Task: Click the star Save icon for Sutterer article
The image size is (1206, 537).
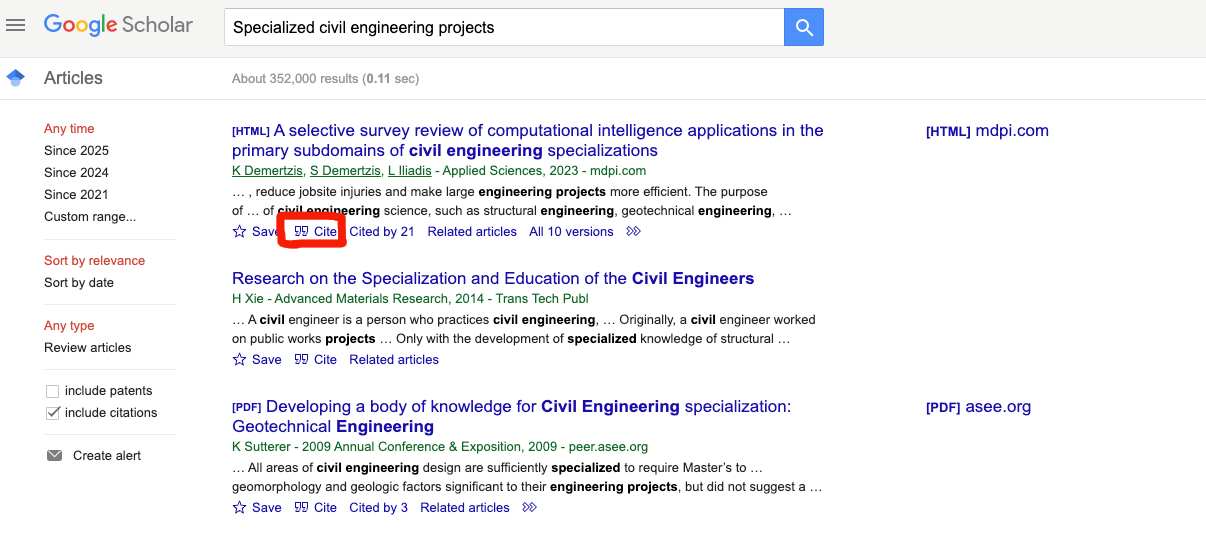Action: pos(239,508)
